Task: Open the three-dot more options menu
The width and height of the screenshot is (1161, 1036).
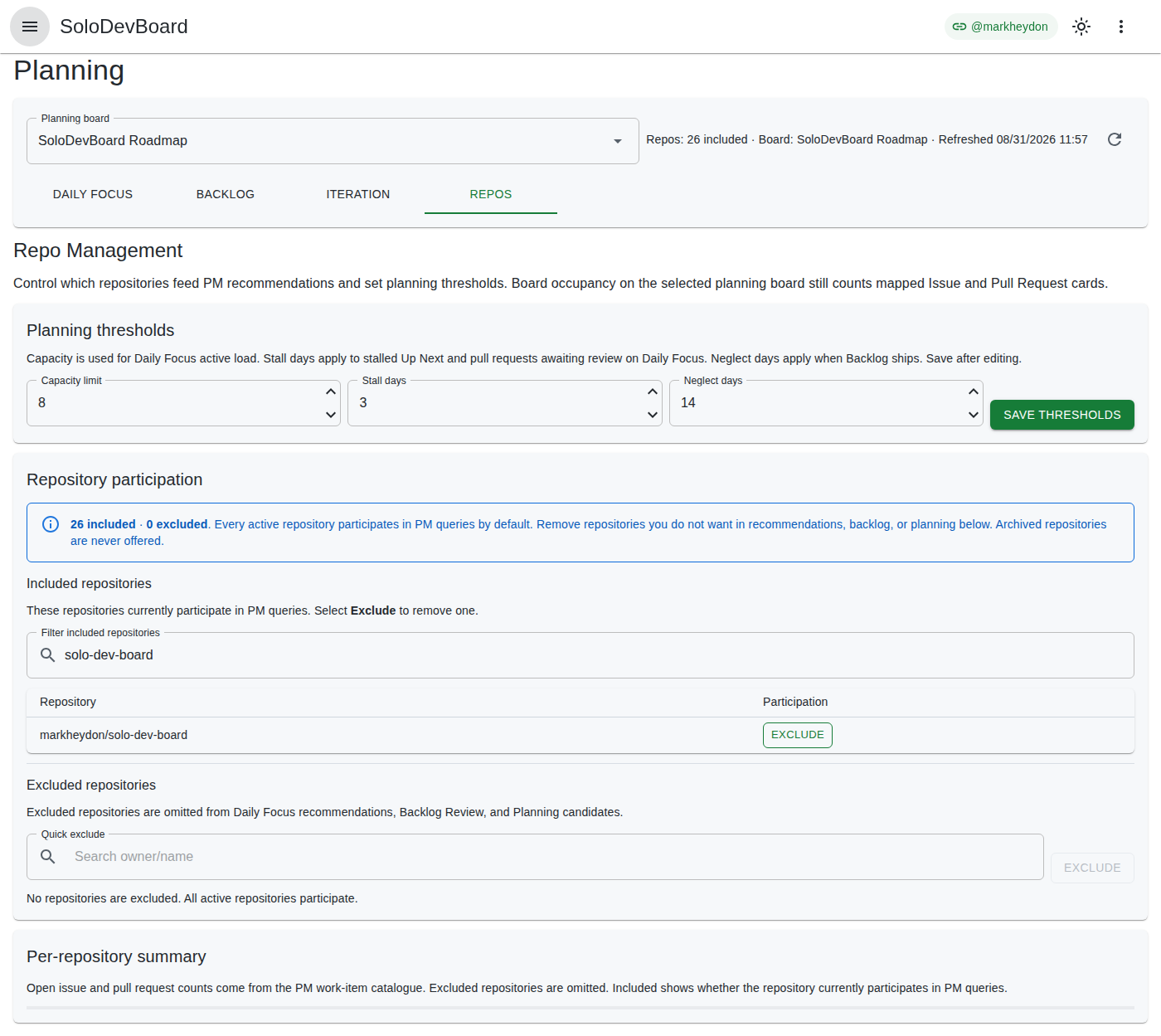Action: (1121, 27)
